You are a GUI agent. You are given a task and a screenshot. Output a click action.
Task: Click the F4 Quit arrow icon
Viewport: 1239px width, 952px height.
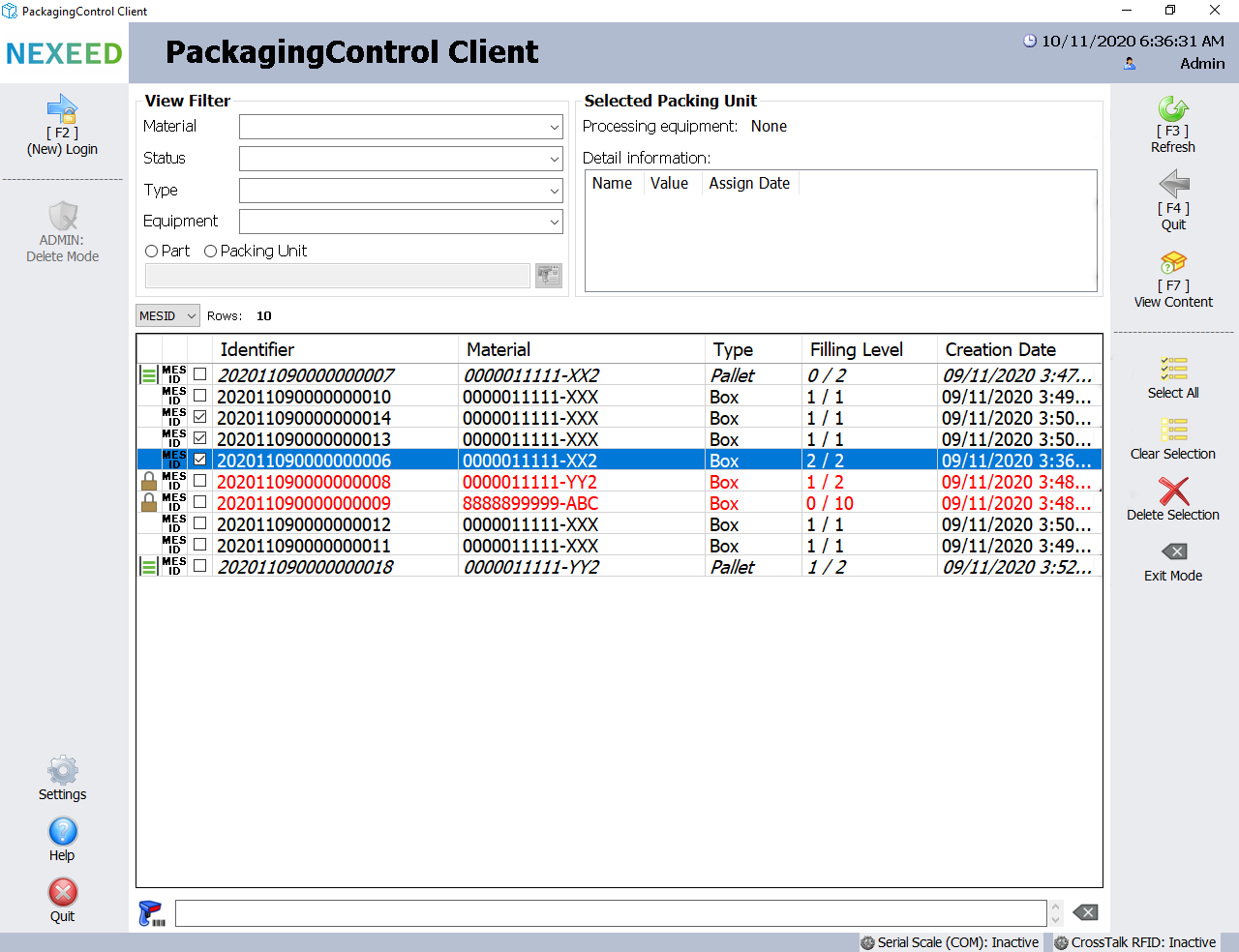click(x=1173, y=185)
